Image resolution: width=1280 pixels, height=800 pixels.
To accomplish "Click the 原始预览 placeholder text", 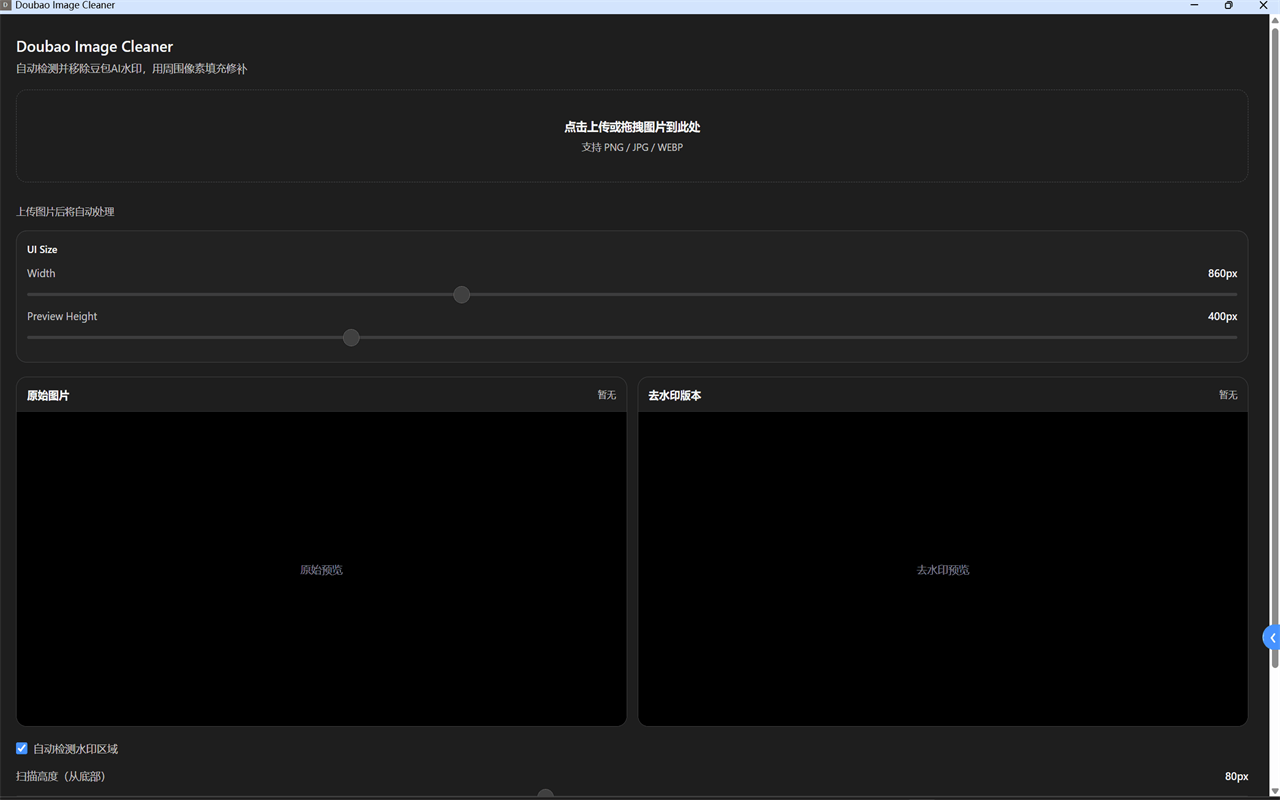I will [x=321, y=570].
